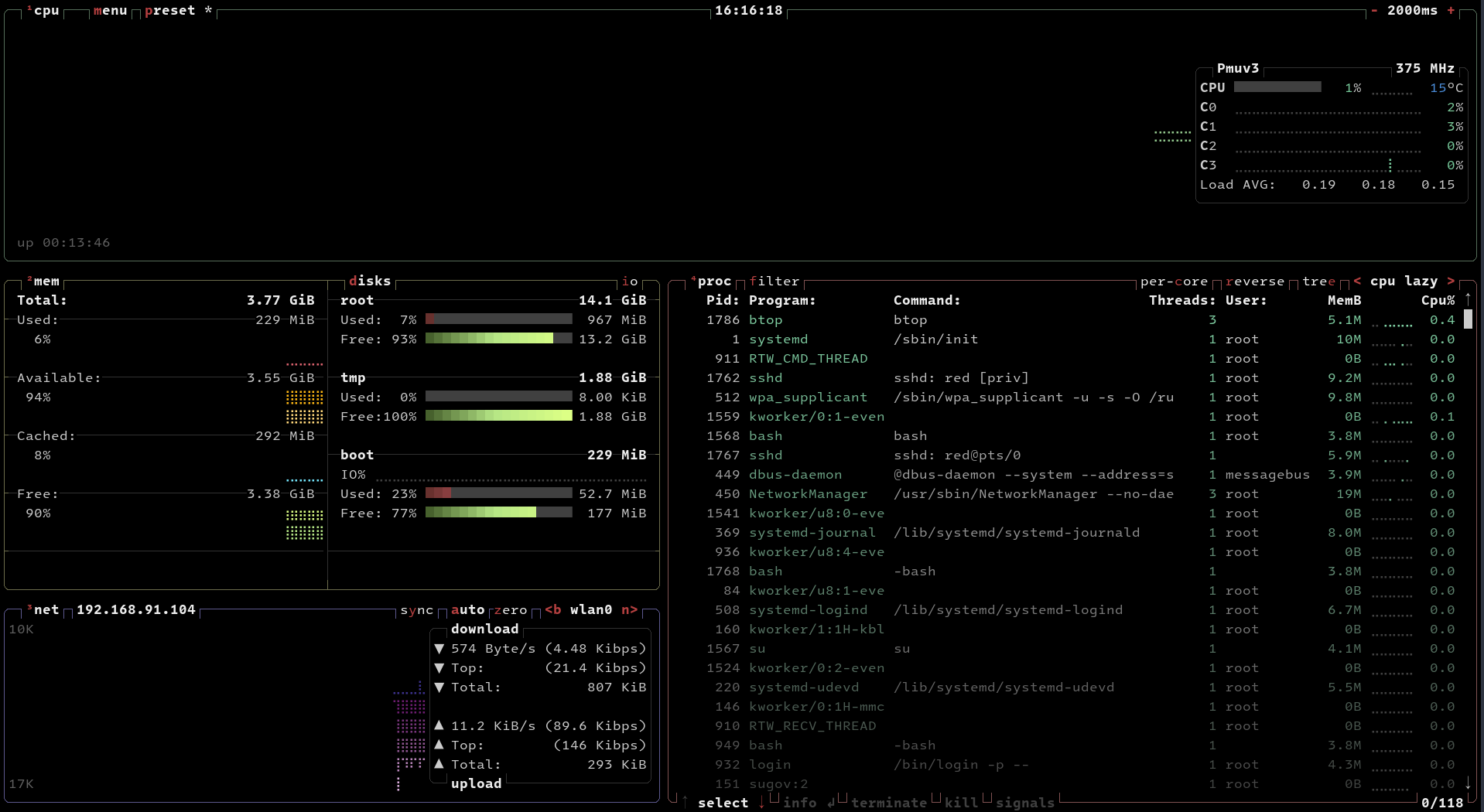Click the up arrow beside select
The image size is (1484, 812).
685,802
